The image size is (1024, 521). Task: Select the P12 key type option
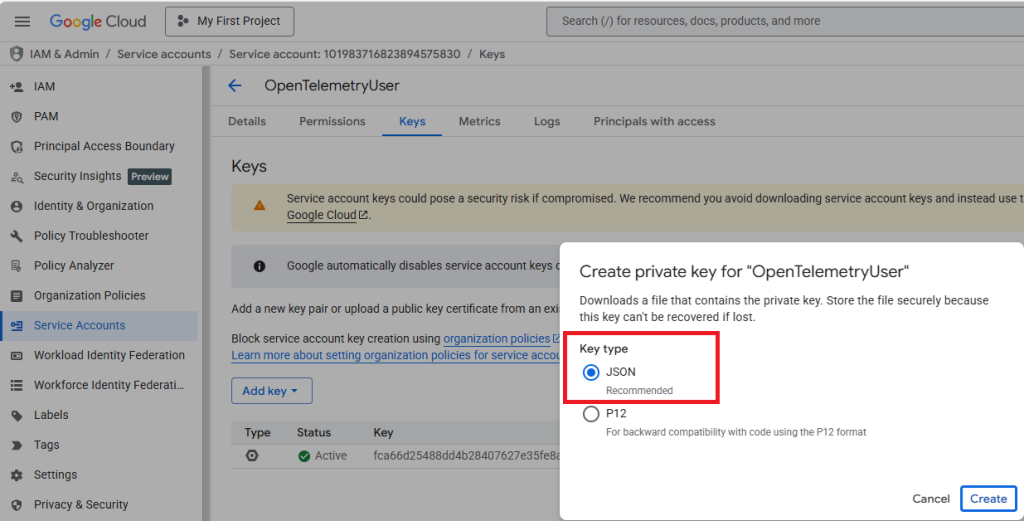(591, 414)
